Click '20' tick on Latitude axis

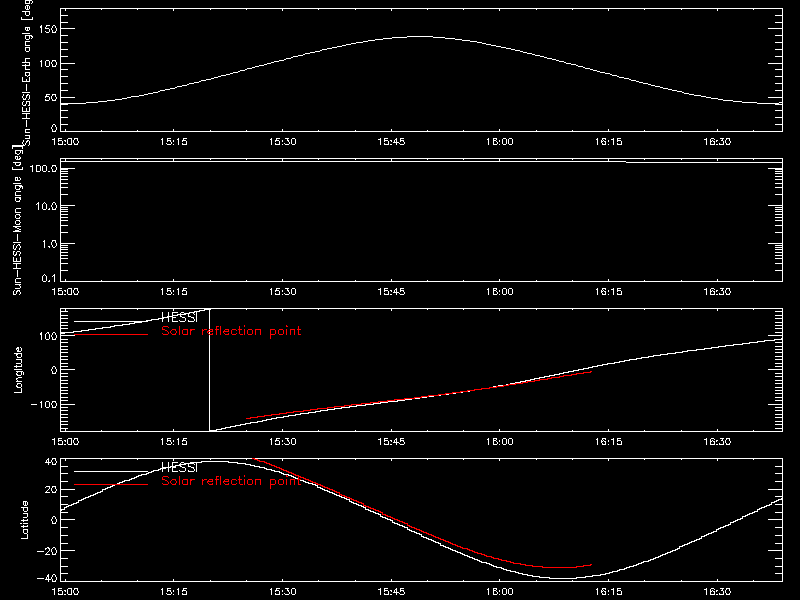coord(51,490)
